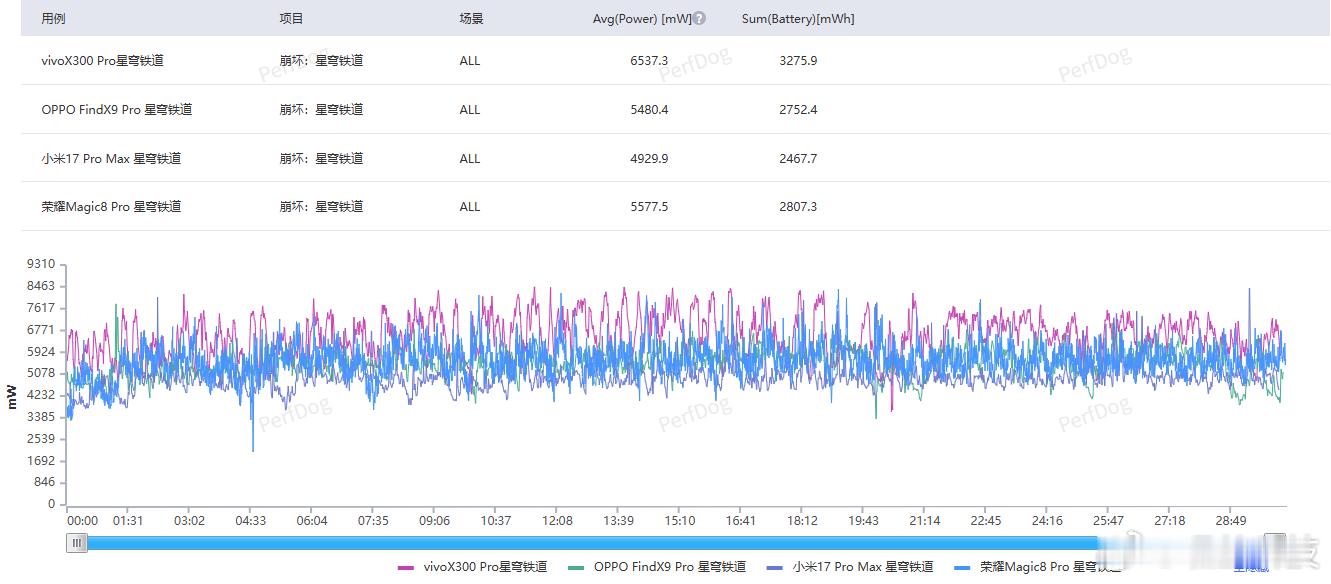Toggle the vivoX300 Pro星穹铁道 legend series
The image size is (1331, 584).
click(x=473, y=566)
